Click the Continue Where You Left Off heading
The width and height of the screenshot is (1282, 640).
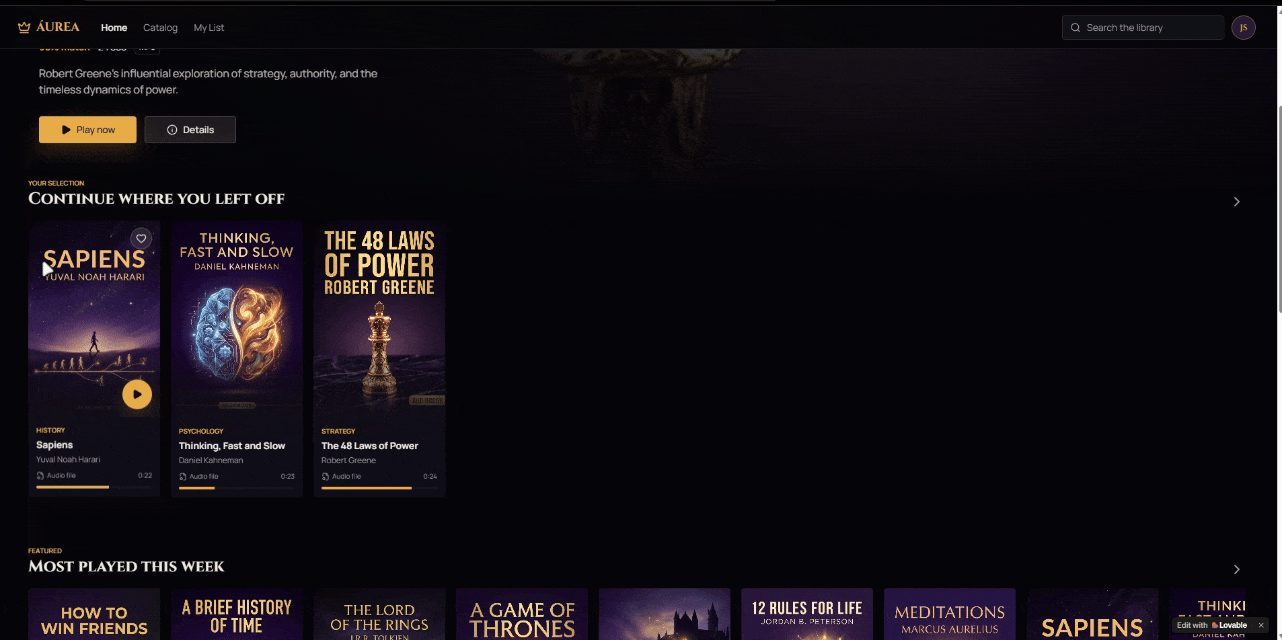(x=156, y=199)
